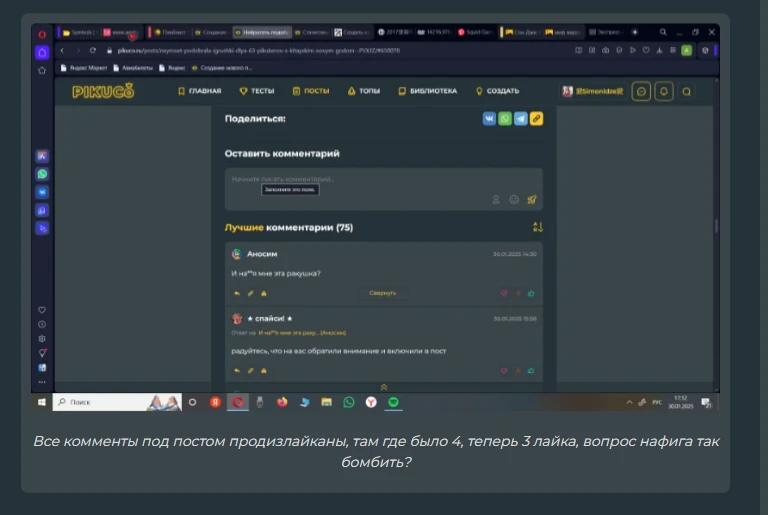This screenshot has height=515, width=768.
Task: Collapse thread with Свернуть button
Action: (x=383, y=293)
